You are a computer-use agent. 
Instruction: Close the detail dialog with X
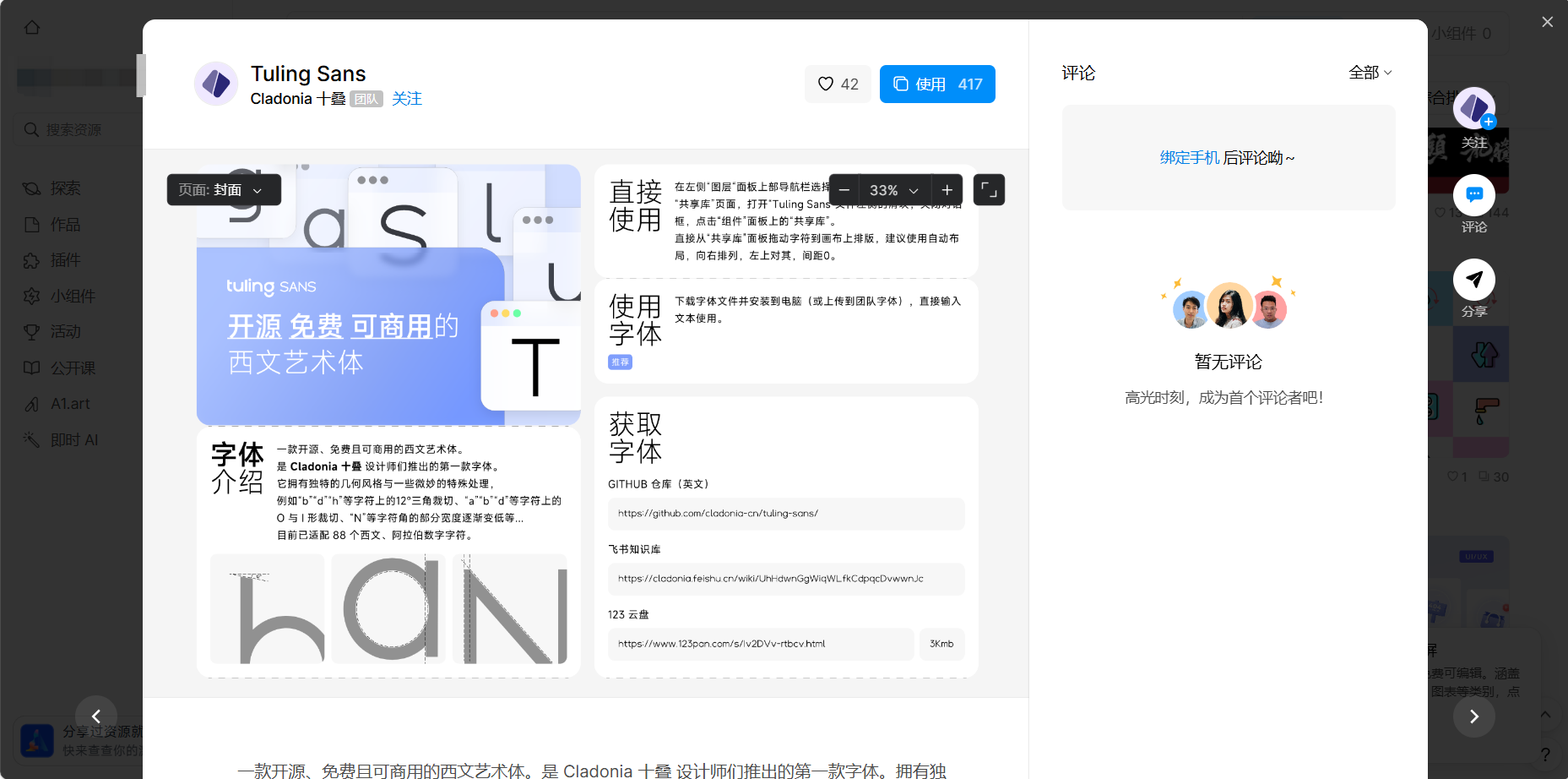coord(1547,22)
